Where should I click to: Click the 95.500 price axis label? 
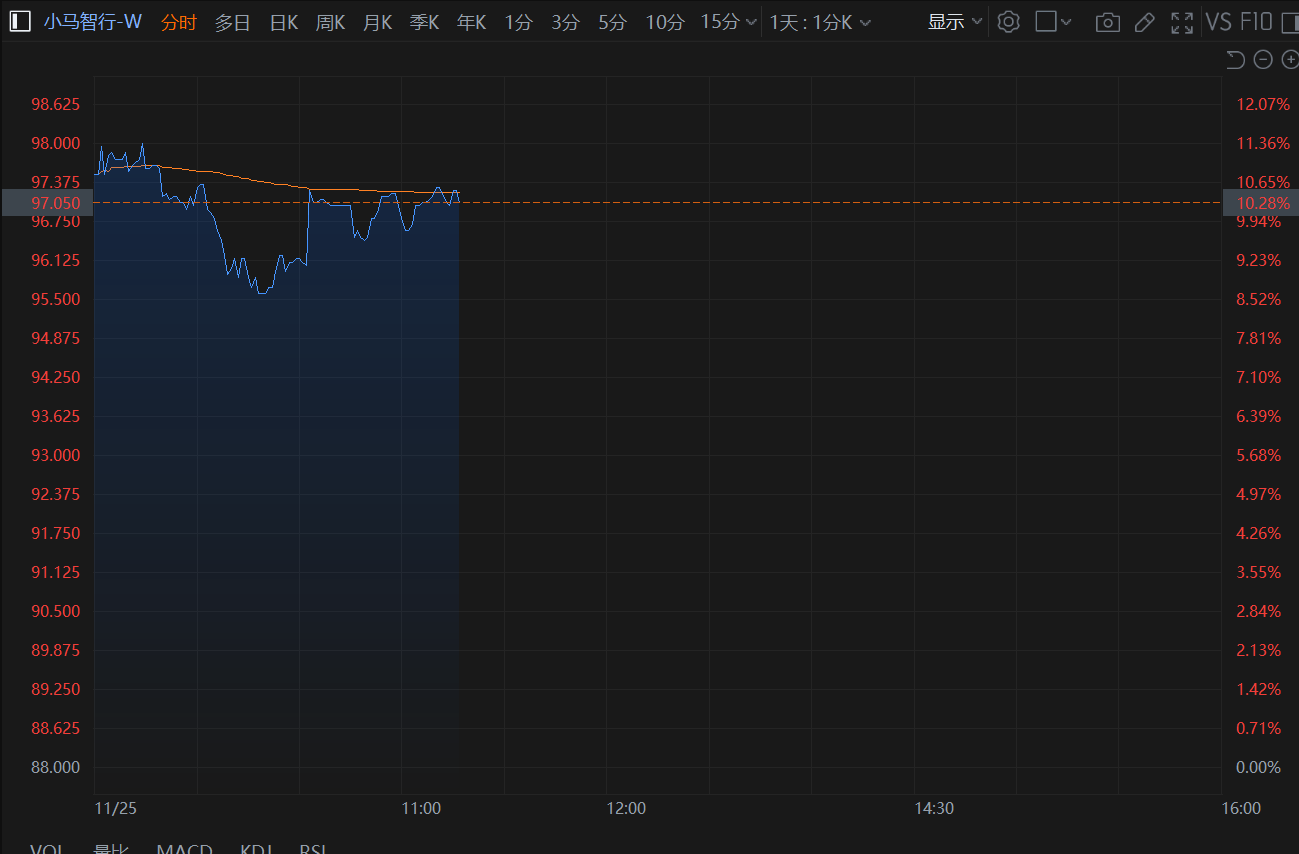[x=56, y=300]
